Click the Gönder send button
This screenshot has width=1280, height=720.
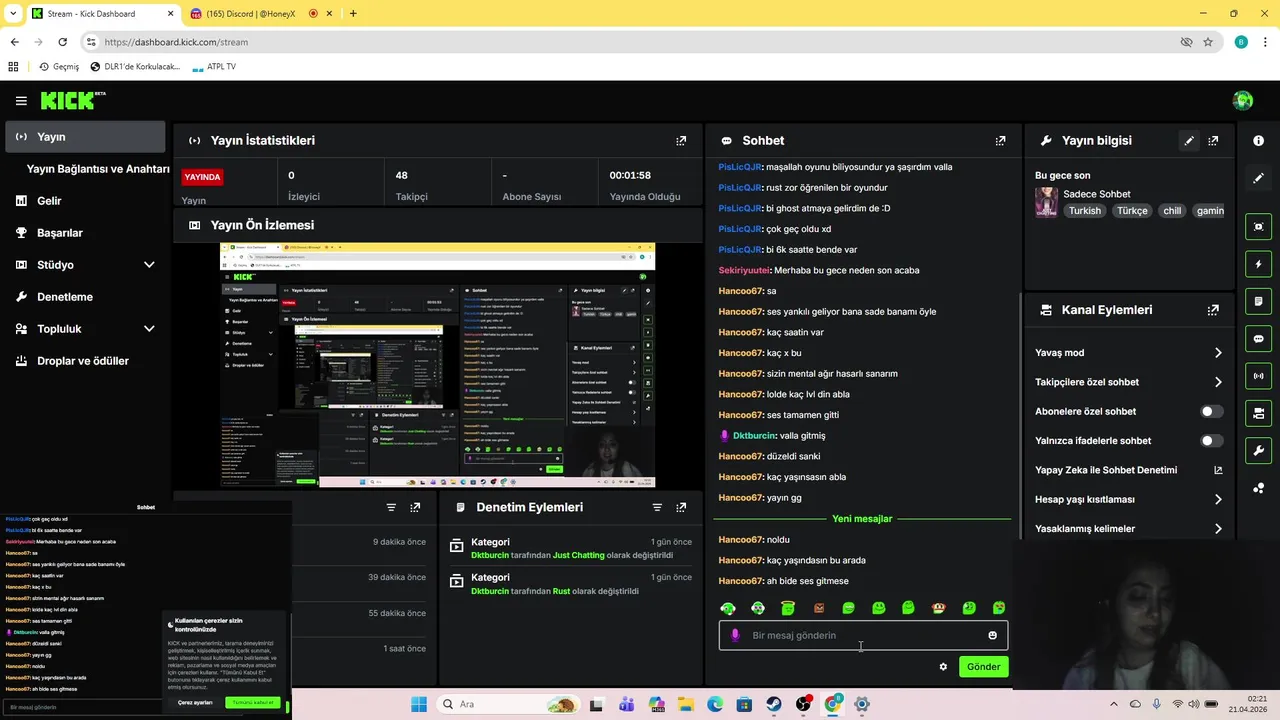click(983, 666)
